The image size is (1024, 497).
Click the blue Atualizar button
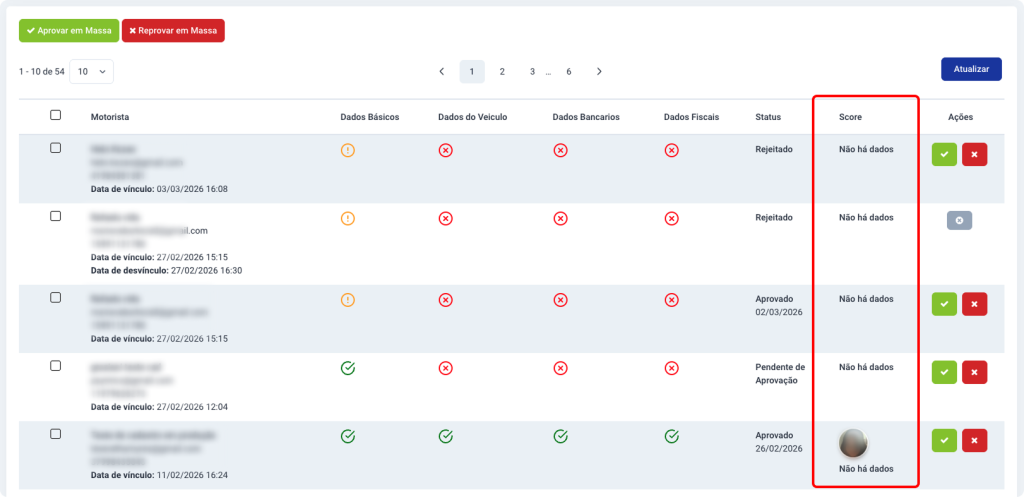pos(970,69)
